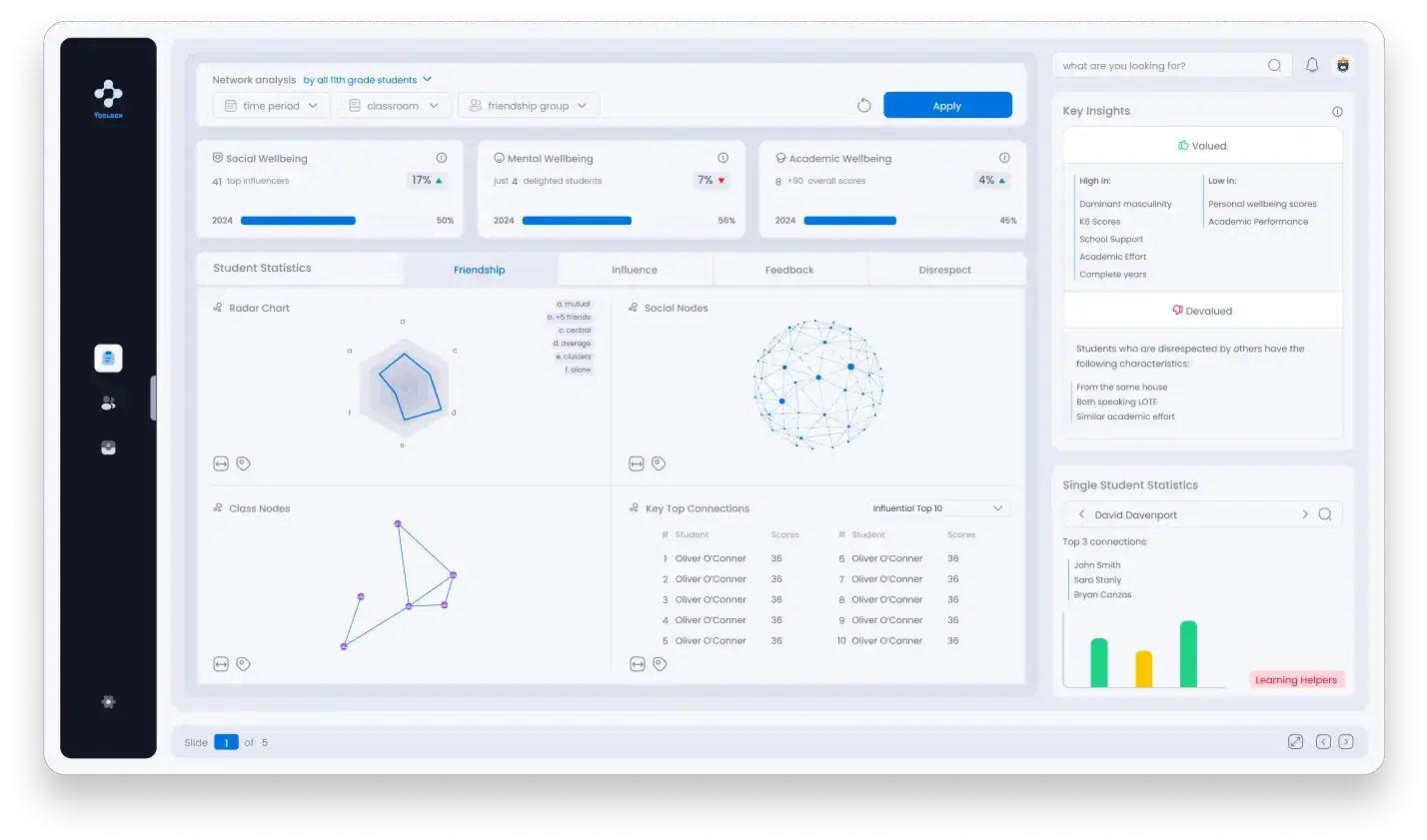Click Academic Performance under Low in
This screenshot has width=1427, height=840.
[1258, 222]
